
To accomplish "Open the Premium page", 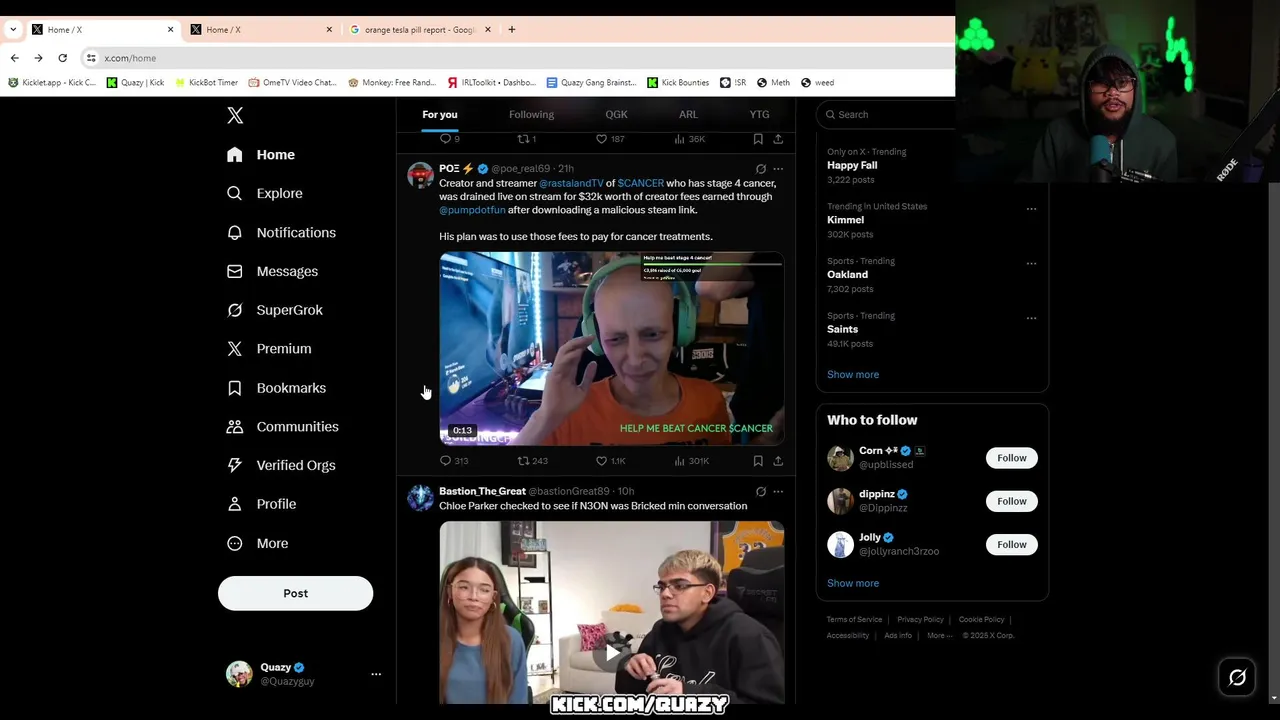I will coord(269,349).
